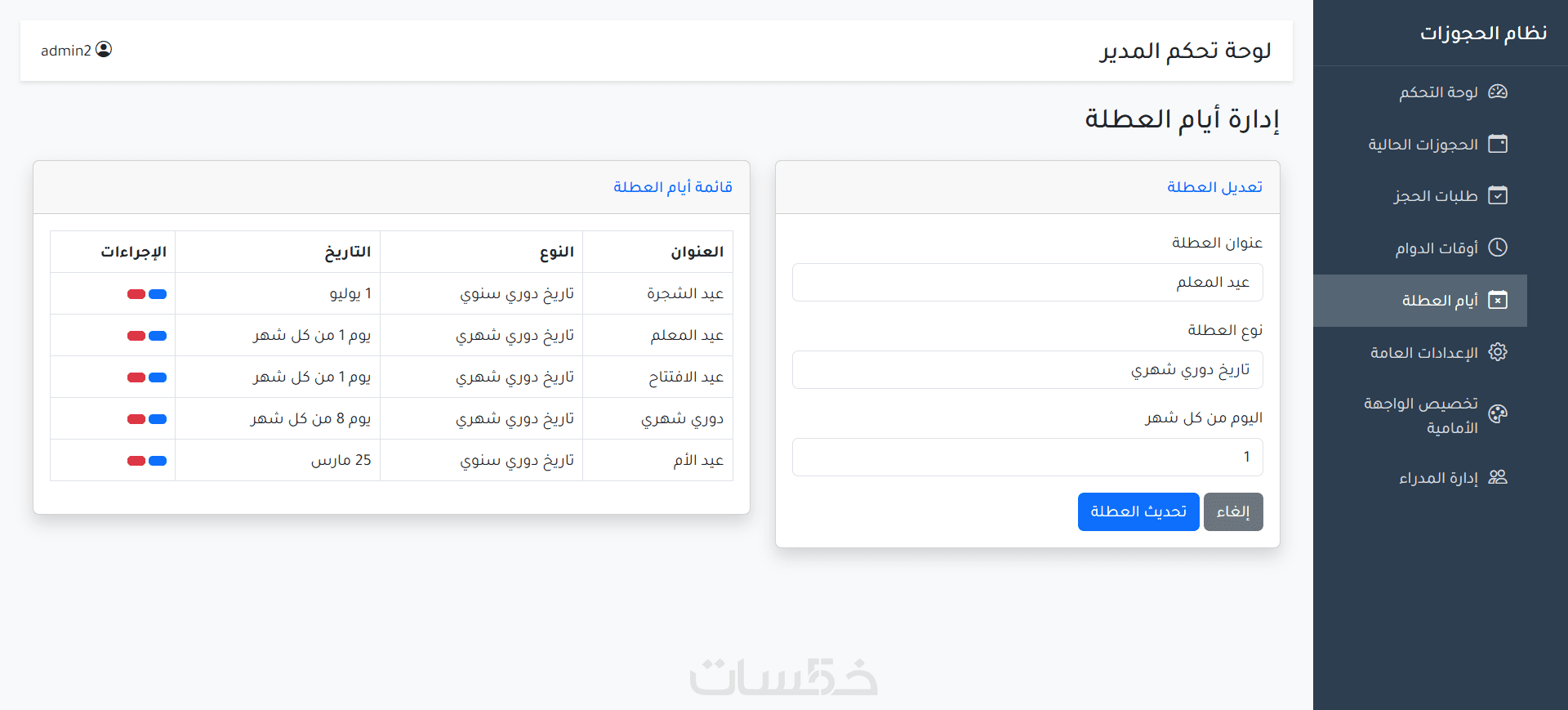Click the admin2 user profile icon
1568x710 pixels.
[104, 50]
